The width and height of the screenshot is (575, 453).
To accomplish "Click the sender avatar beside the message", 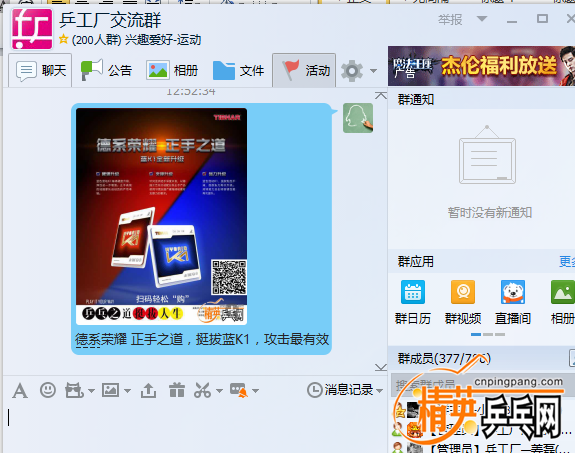I will coord(358,118).
